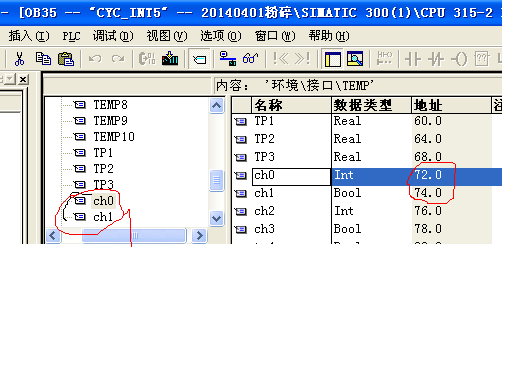
Task: Click the 数据类型 column header
Action: pyautogui.click(x=371, y=106)
